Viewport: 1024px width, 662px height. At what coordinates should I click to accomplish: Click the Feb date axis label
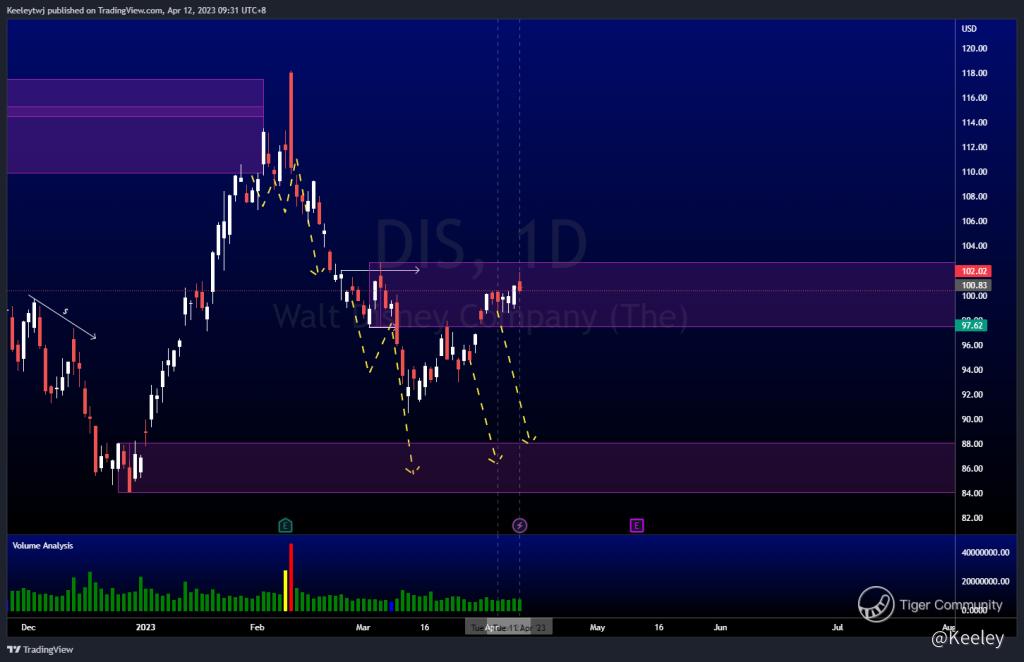pos(257,627)
